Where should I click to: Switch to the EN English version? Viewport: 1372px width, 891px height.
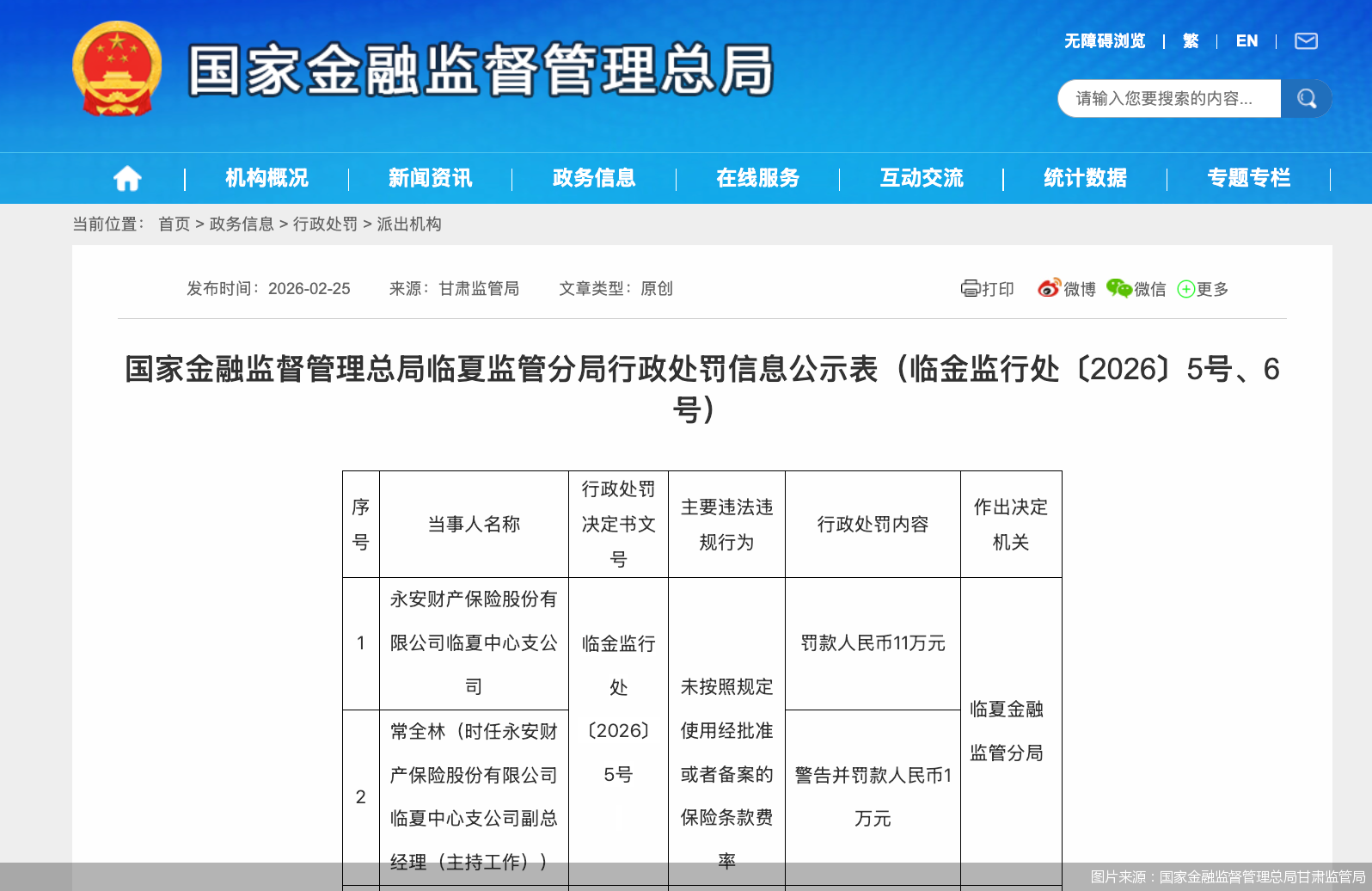pos(1246,41)
